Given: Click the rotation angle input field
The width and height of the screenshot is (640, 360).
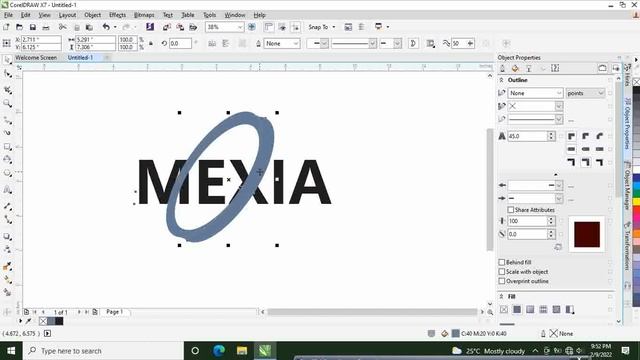Looking at the screenshot, I should pyautogui.click(x=180, y=43).
